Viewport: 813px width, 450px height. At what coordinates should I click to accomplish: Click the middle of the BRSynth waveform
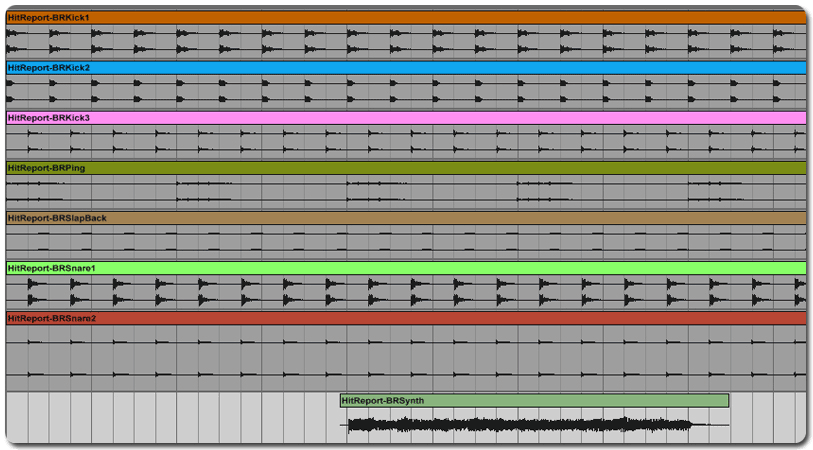click(x=520, y=425)
